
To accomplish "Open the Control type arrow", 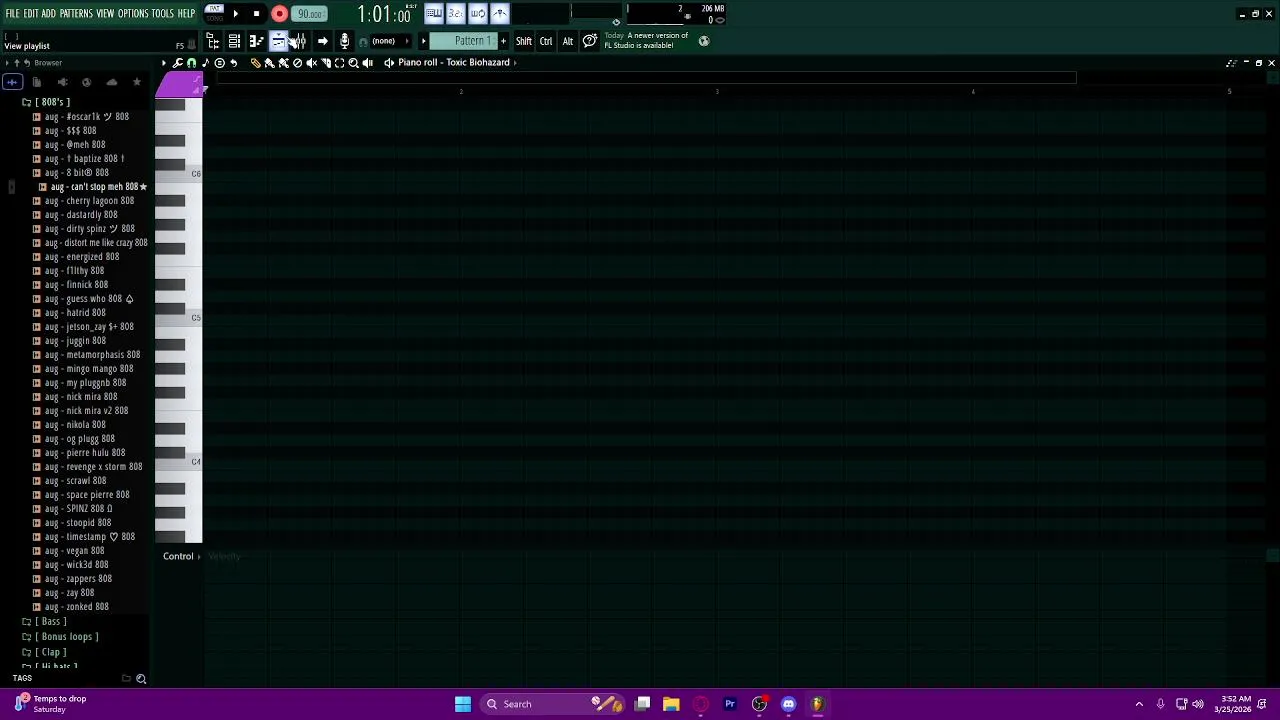I will [199, 556].
